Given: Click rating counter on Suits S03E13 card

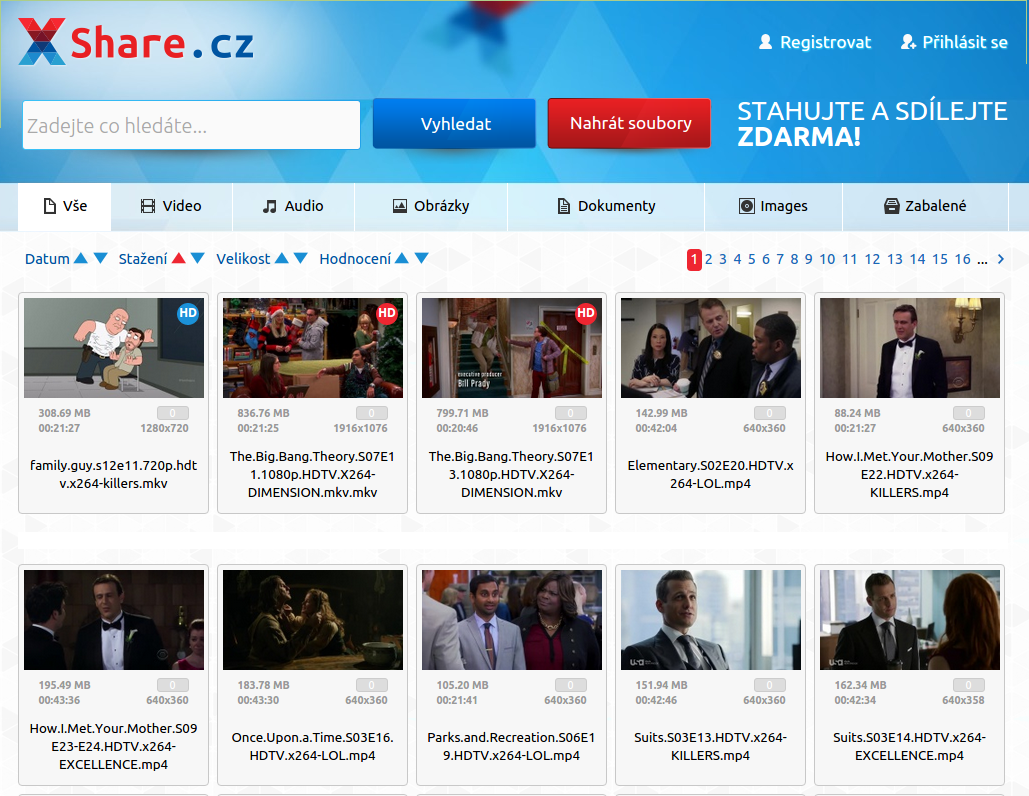Looking at the screenshot, I should (x=769, y=684).
